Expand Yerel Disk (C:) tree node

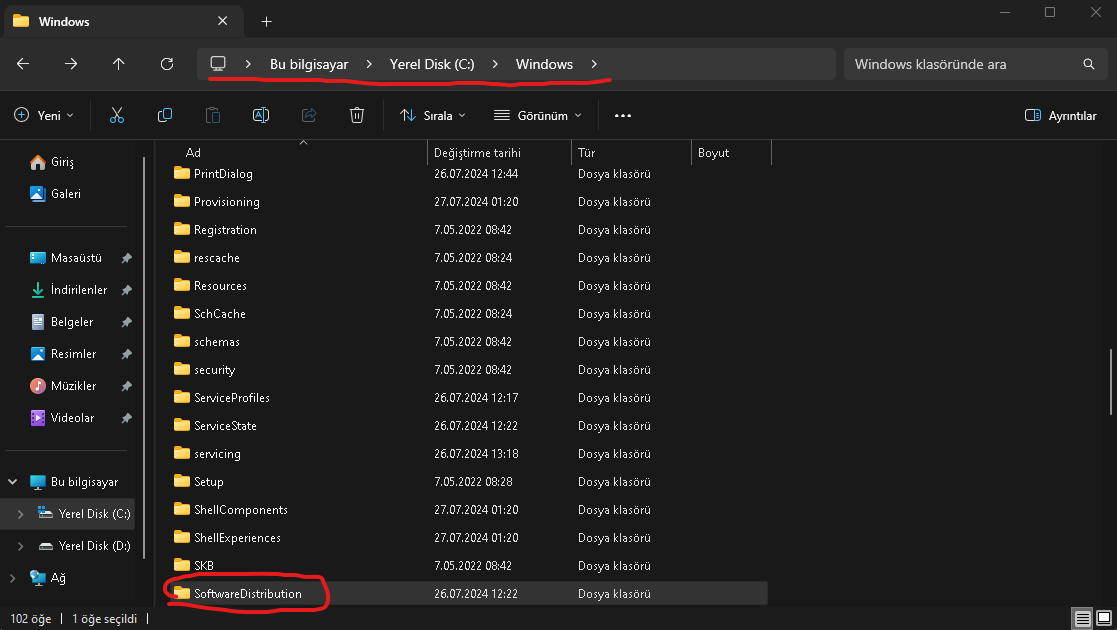coord(21,514)
